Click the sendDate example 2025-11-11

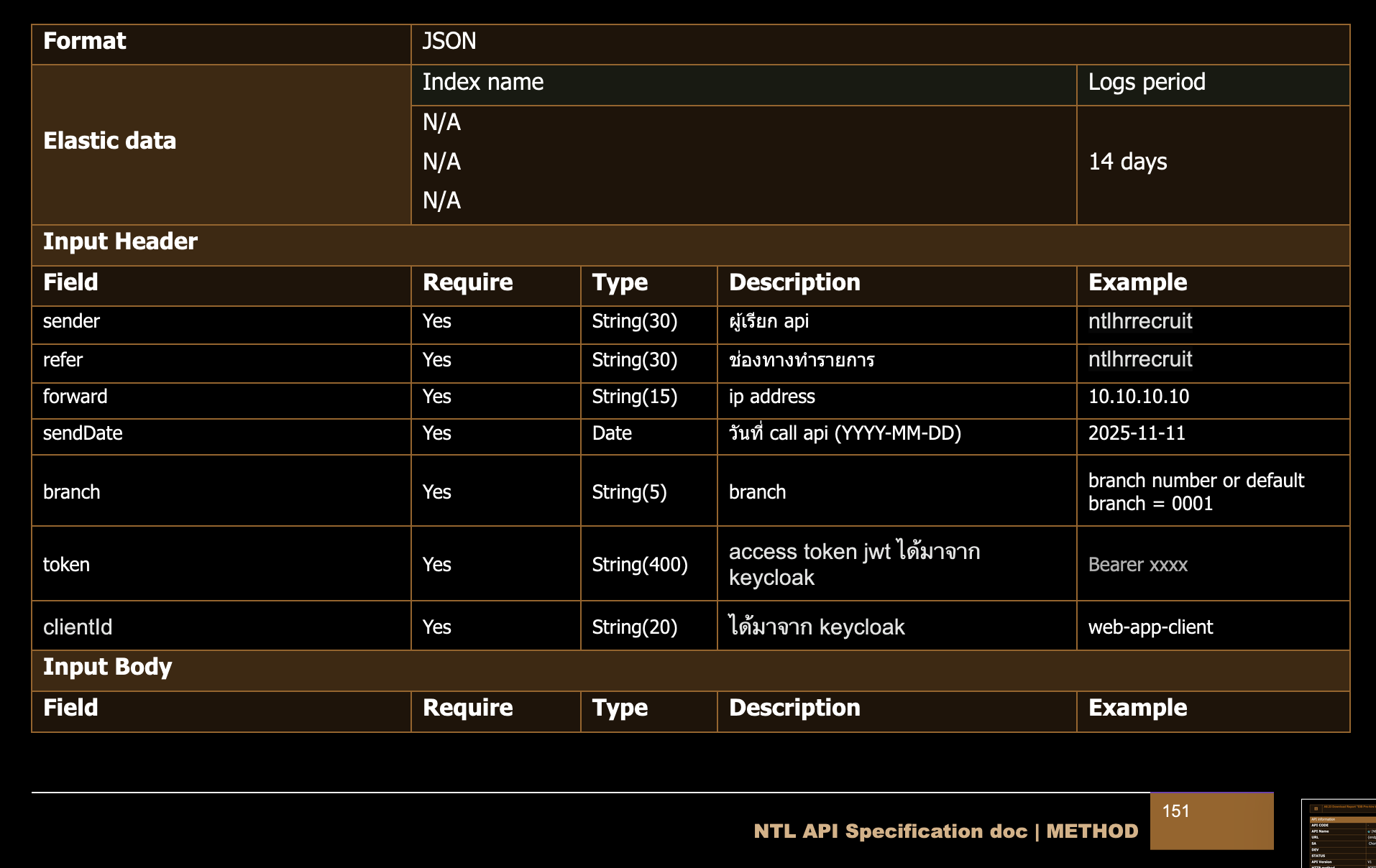pos(1137,433)
